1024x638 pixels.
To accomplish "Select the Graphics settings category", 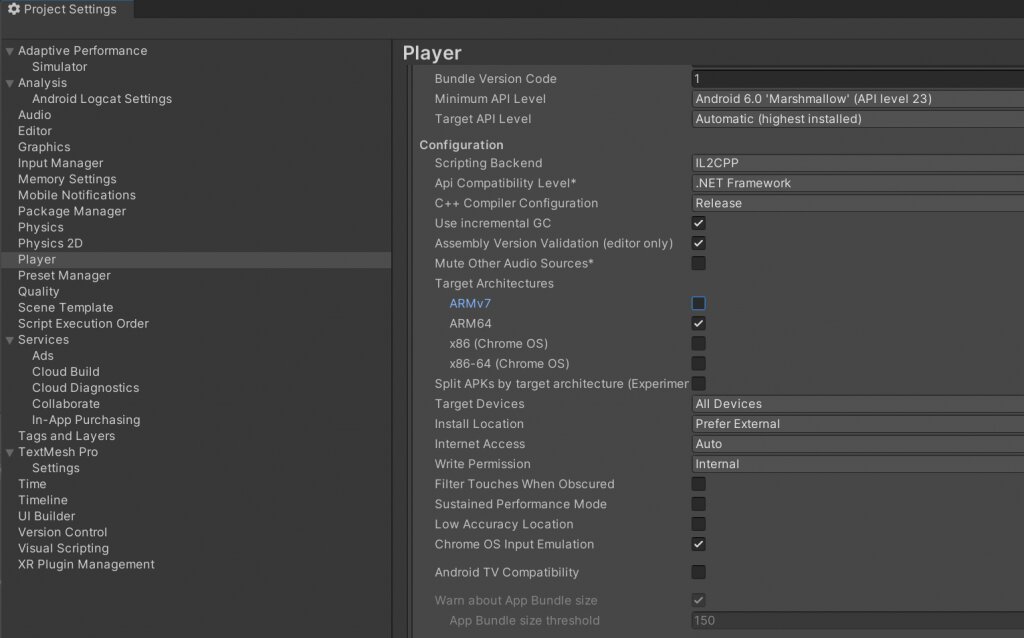I will point(44,147).
